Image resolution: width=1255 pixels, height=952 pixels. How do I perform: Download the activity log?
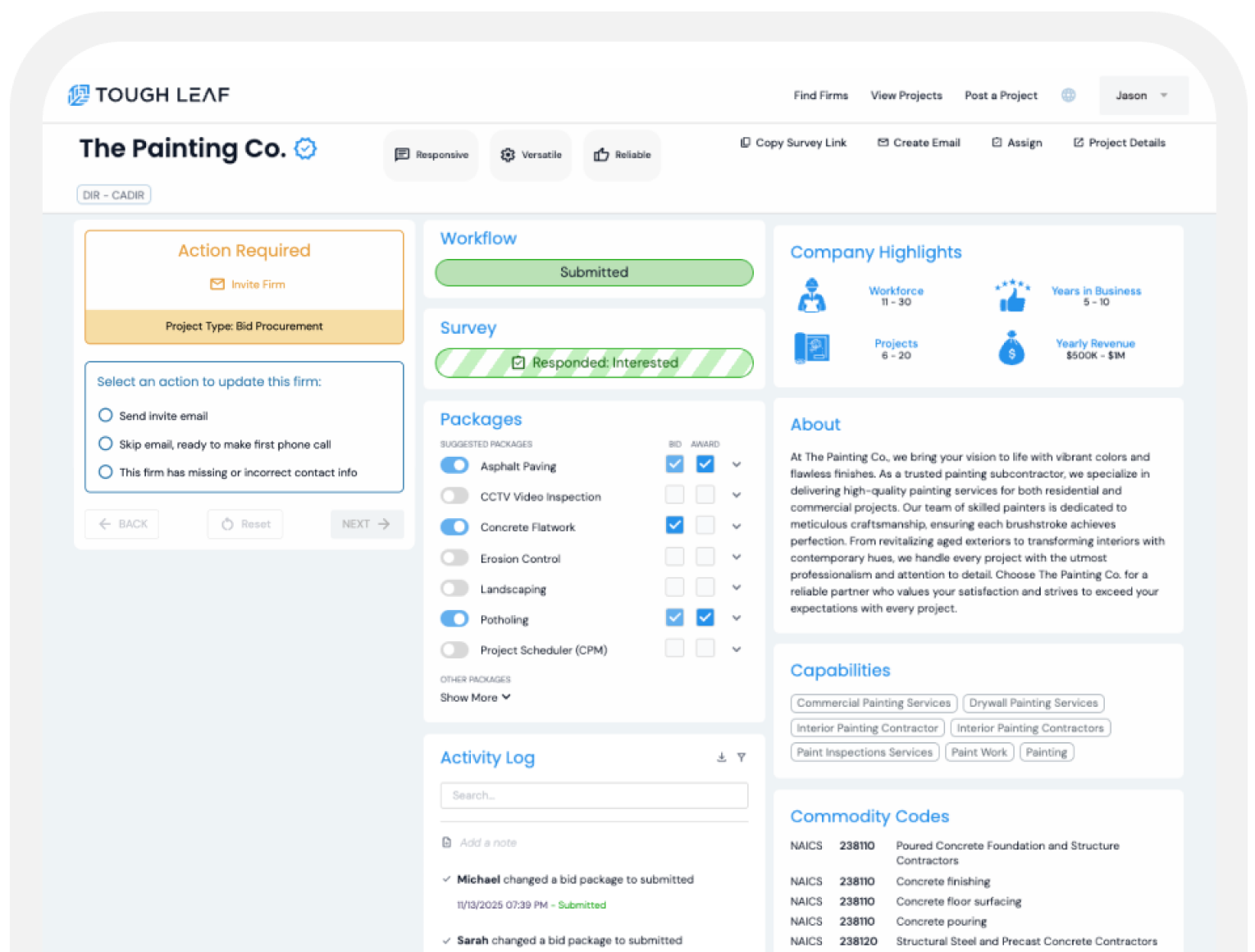pyautogui.click(x=721, y=758)
